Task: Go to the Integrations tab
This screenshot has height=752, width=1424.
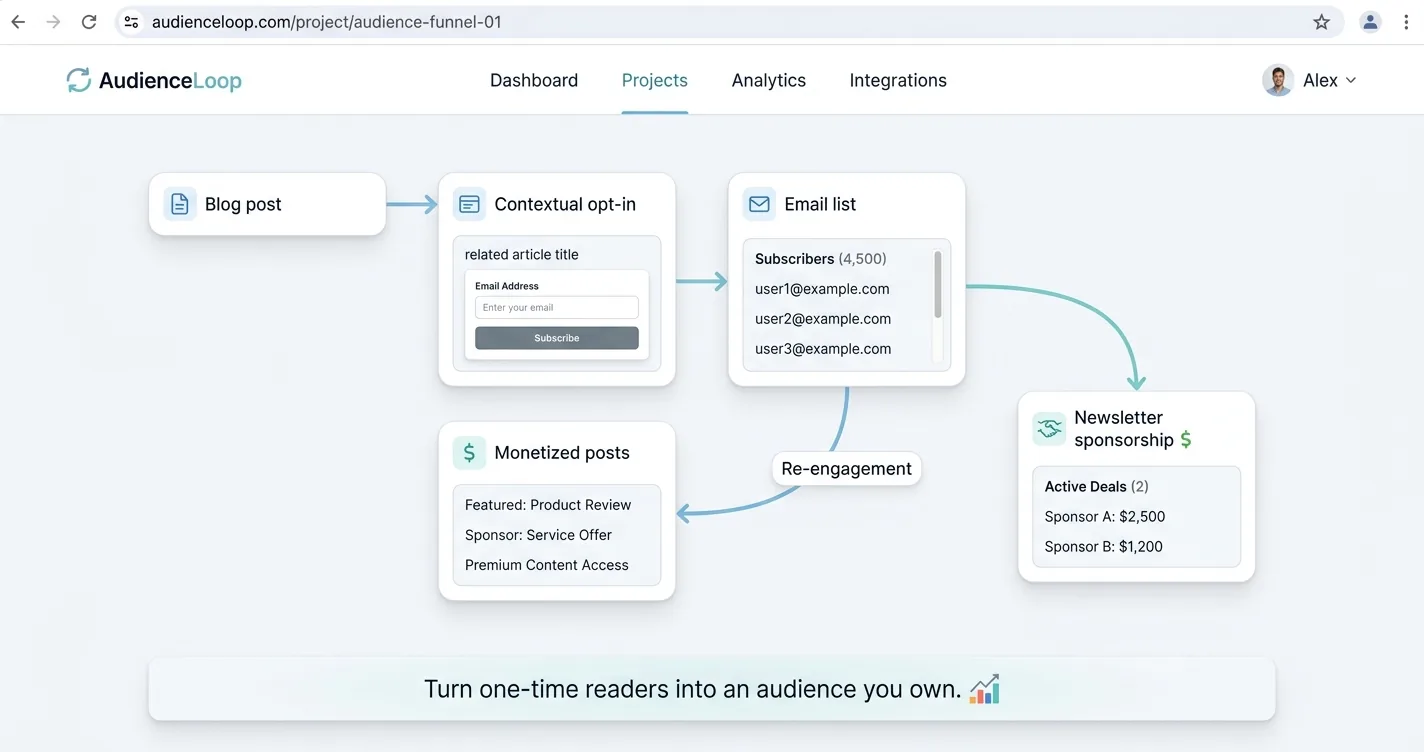Action: click(898, 80)
